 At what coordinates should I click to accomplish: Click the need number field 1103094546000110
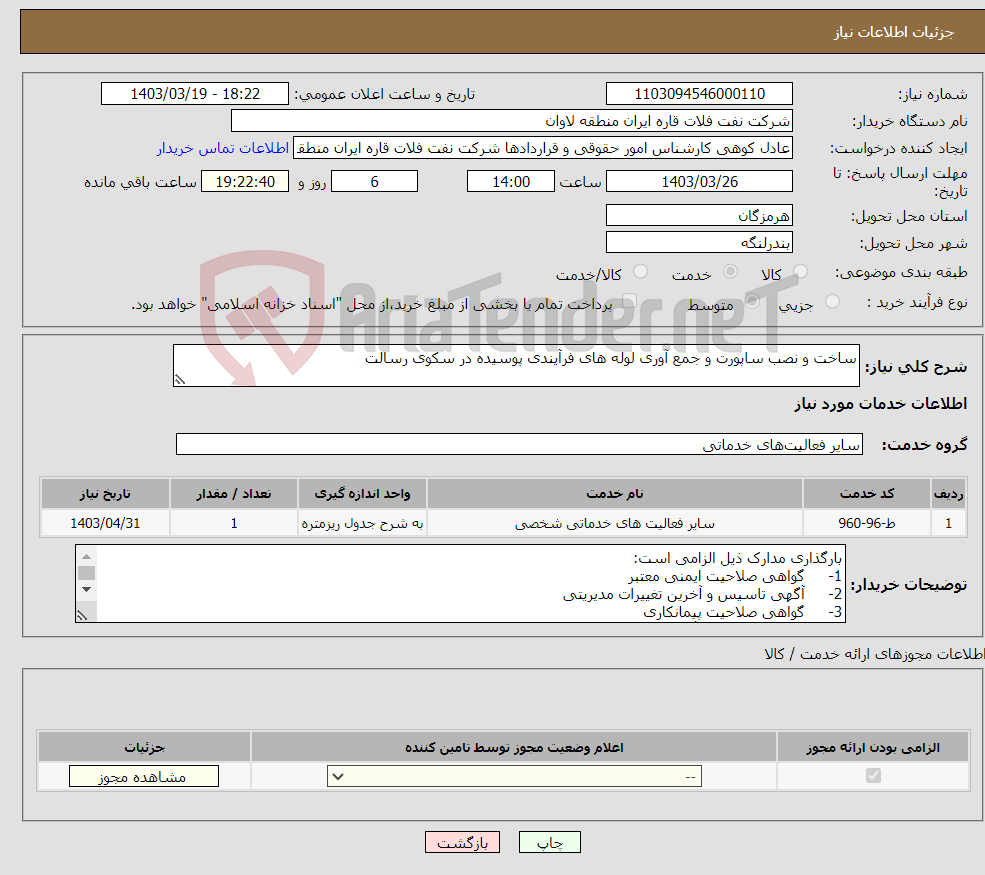[699, 94]
